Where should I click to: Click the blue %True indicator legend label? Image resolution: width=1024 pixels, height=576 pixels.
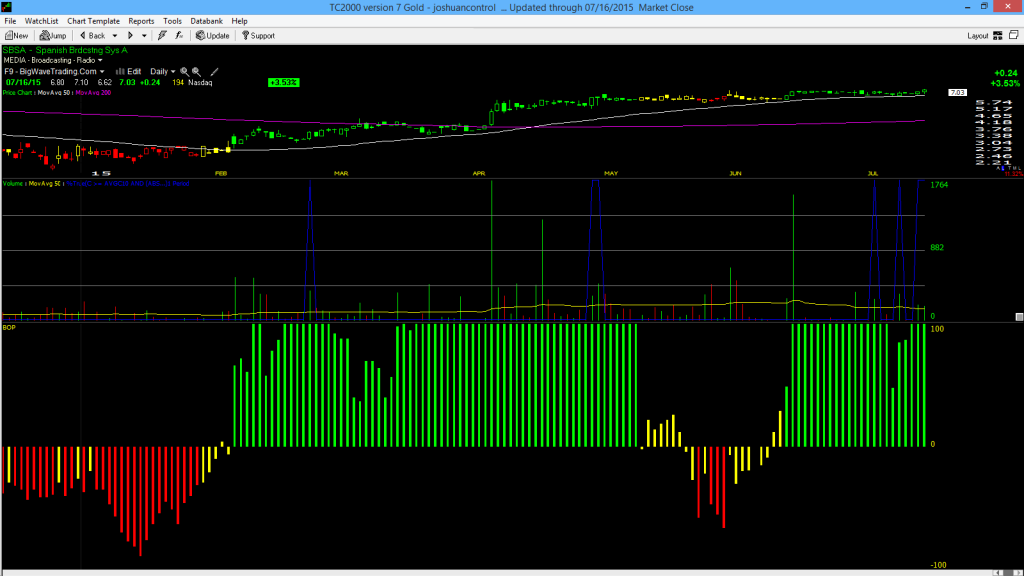128,184
